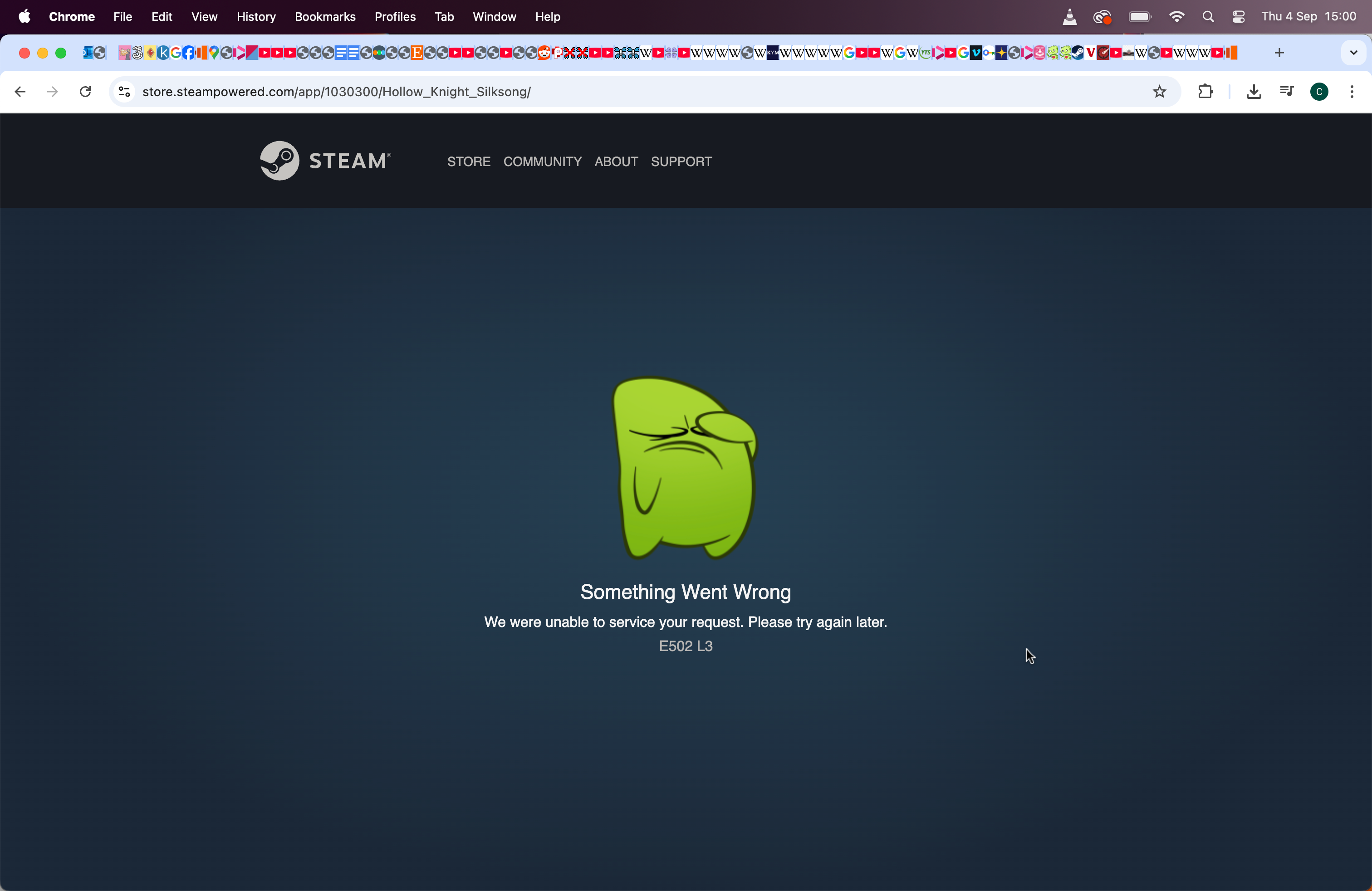Viewport: 1372px width, 891px height.
Task: Open the History menu
Action: [256, 17]
